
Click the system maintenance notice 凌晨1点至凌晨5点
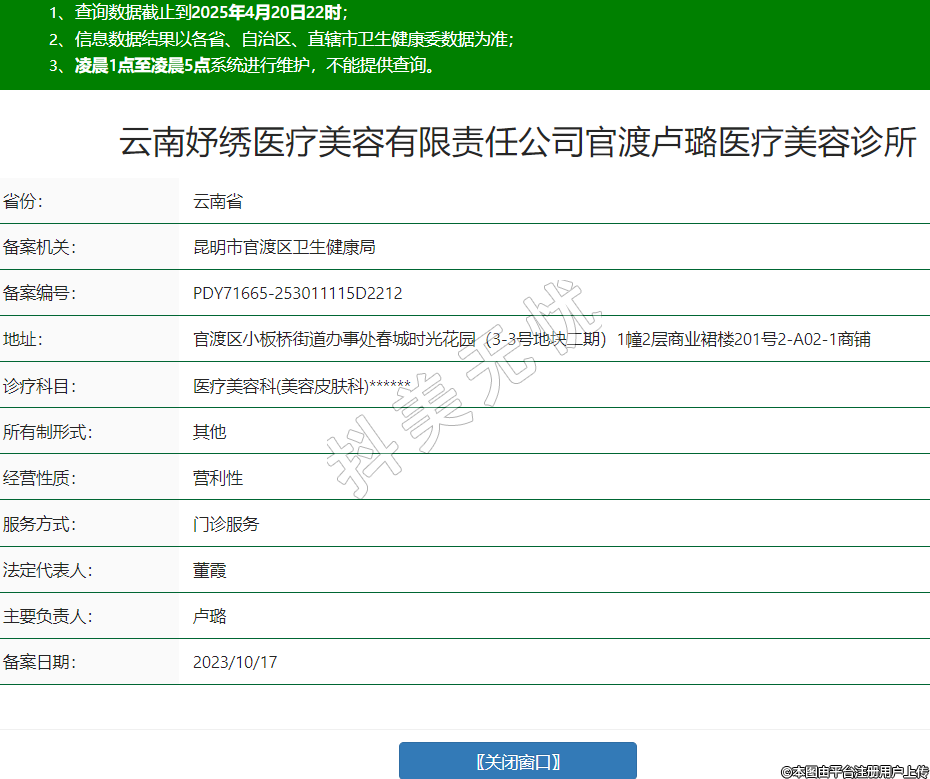(142, 66)
